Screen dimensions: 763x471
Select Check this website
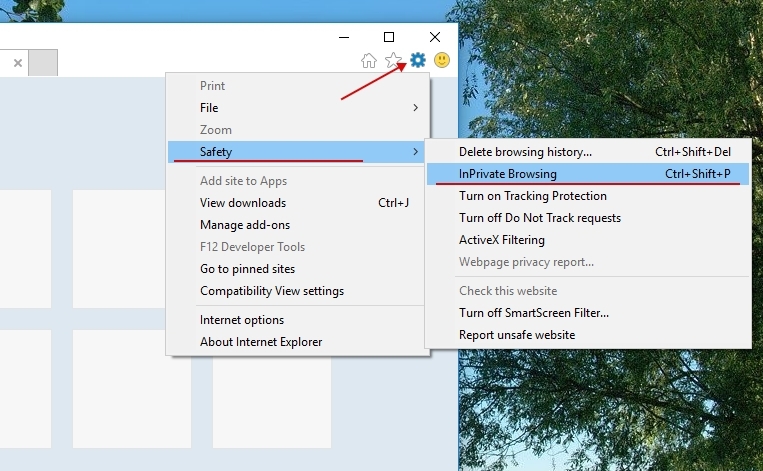pyautogui.click(x=588, y=290)
